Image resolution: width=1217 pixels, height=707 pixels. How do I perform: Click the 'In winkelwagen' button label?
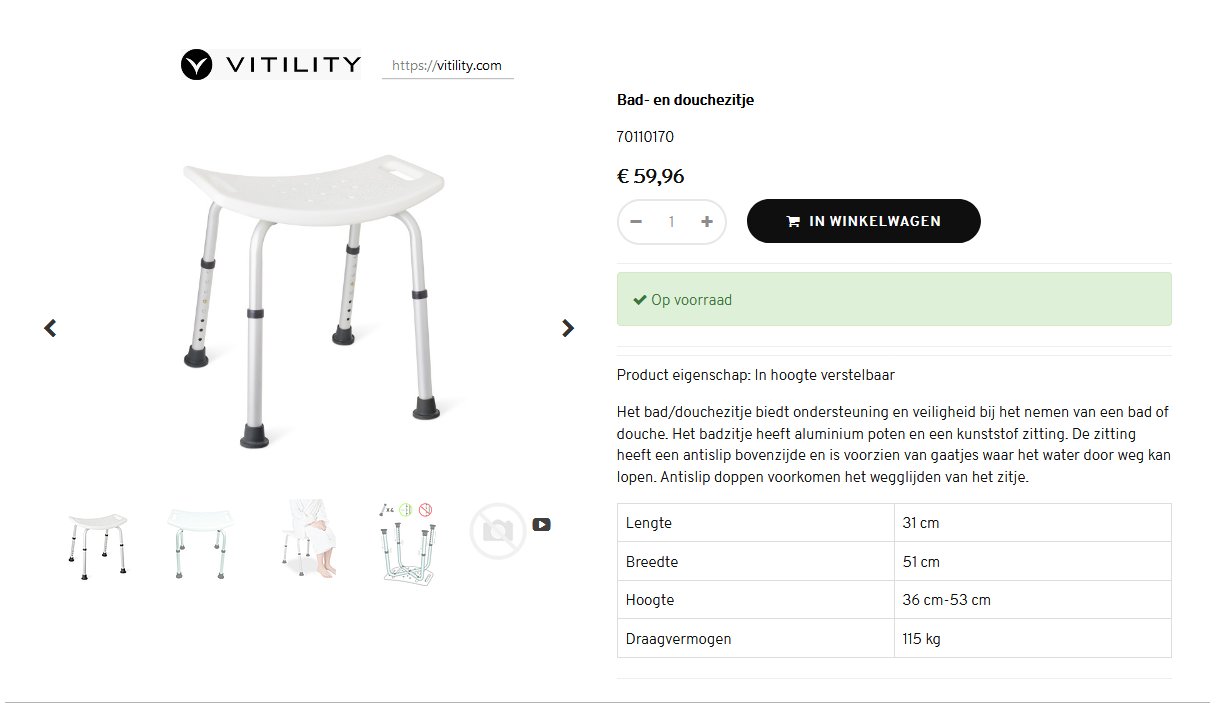[x=875, y=222]
